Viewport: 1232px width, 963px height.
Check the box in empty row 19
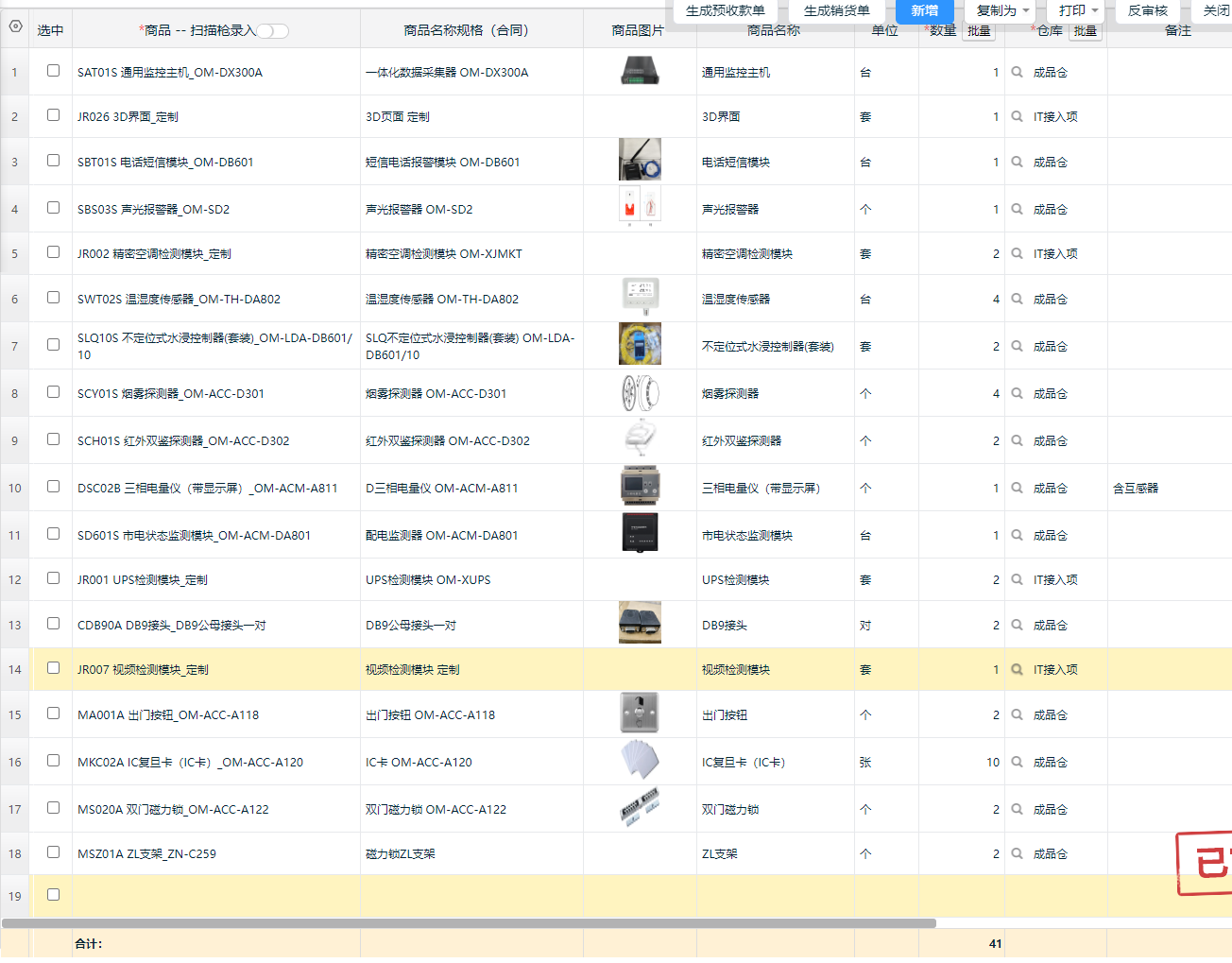pos(53,895)
